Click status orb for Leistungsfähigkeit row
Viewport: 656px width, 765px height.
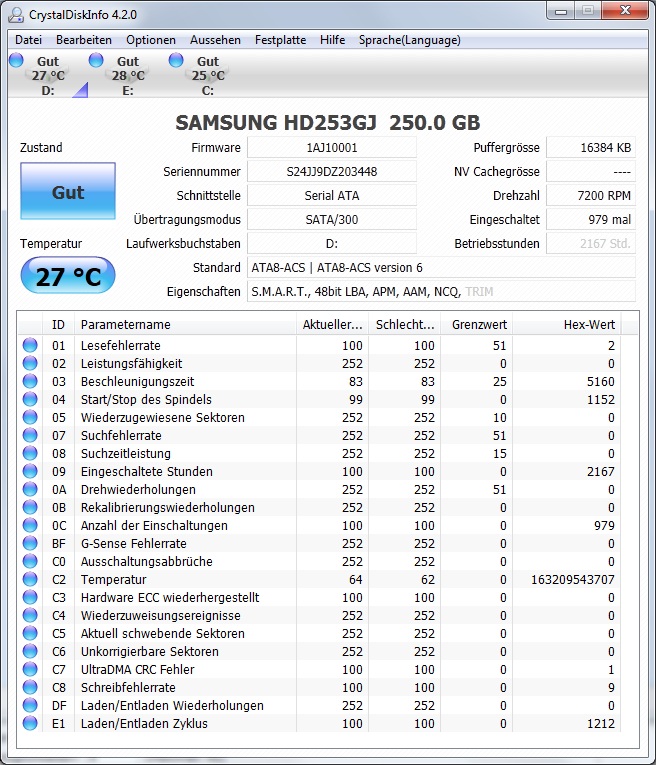click(30, 363)
